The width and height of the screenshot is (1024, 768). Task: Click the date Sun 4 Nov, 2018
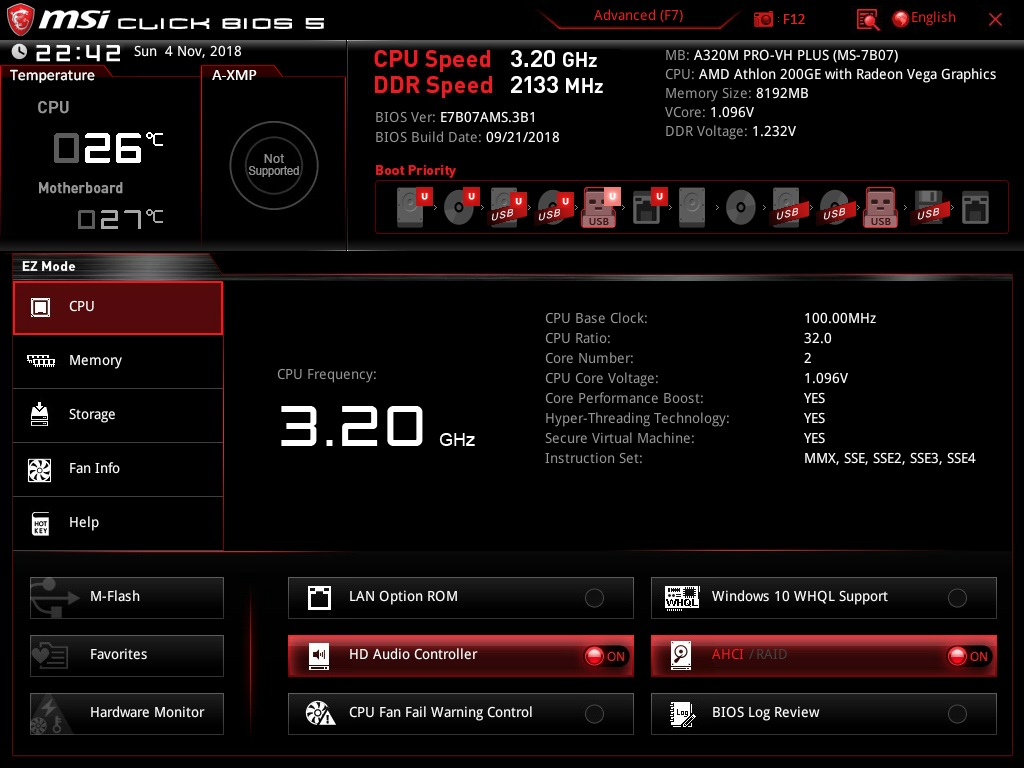pyautogui.click(x=187, y=51)
